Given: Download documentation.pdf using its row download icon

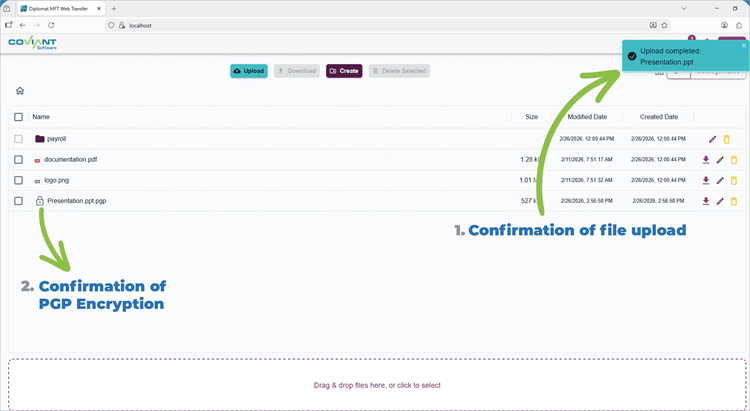Looking at the screenshot, I should coord(706,160).
